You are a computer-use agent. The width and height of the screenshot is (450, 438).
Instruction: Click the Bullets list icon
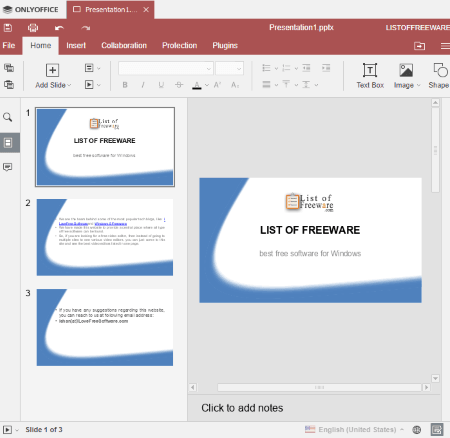266,68
